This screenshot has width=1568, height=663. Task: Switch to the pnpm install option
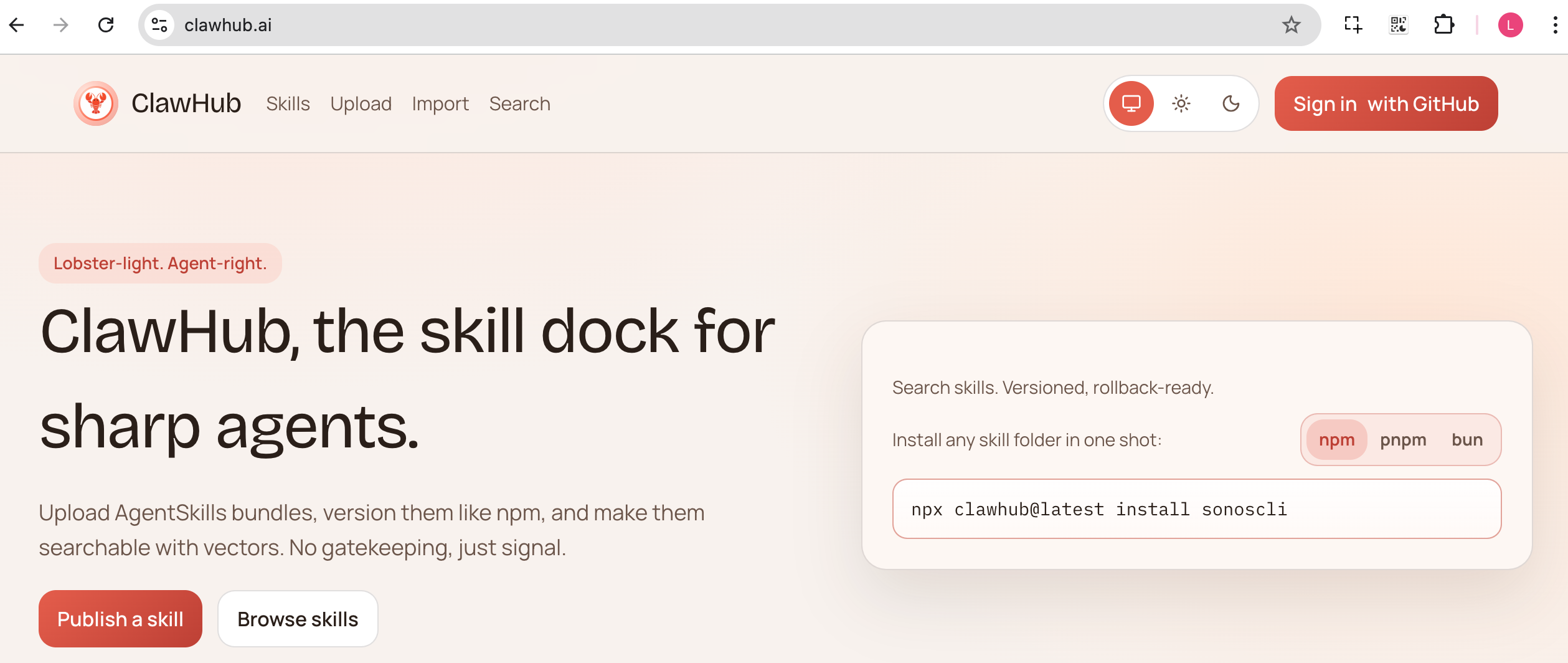tap(1403, 439)
